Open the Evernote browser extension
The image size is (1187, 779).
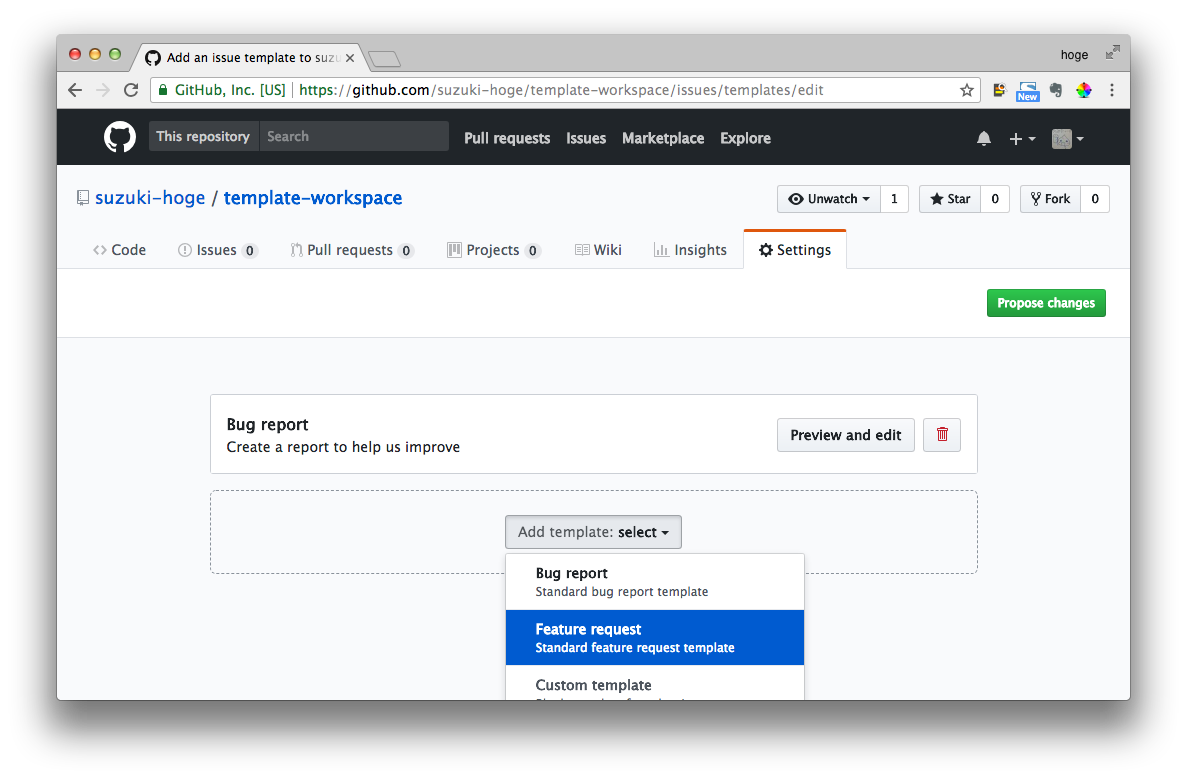pyautogui.click(x=1055, y=90)
